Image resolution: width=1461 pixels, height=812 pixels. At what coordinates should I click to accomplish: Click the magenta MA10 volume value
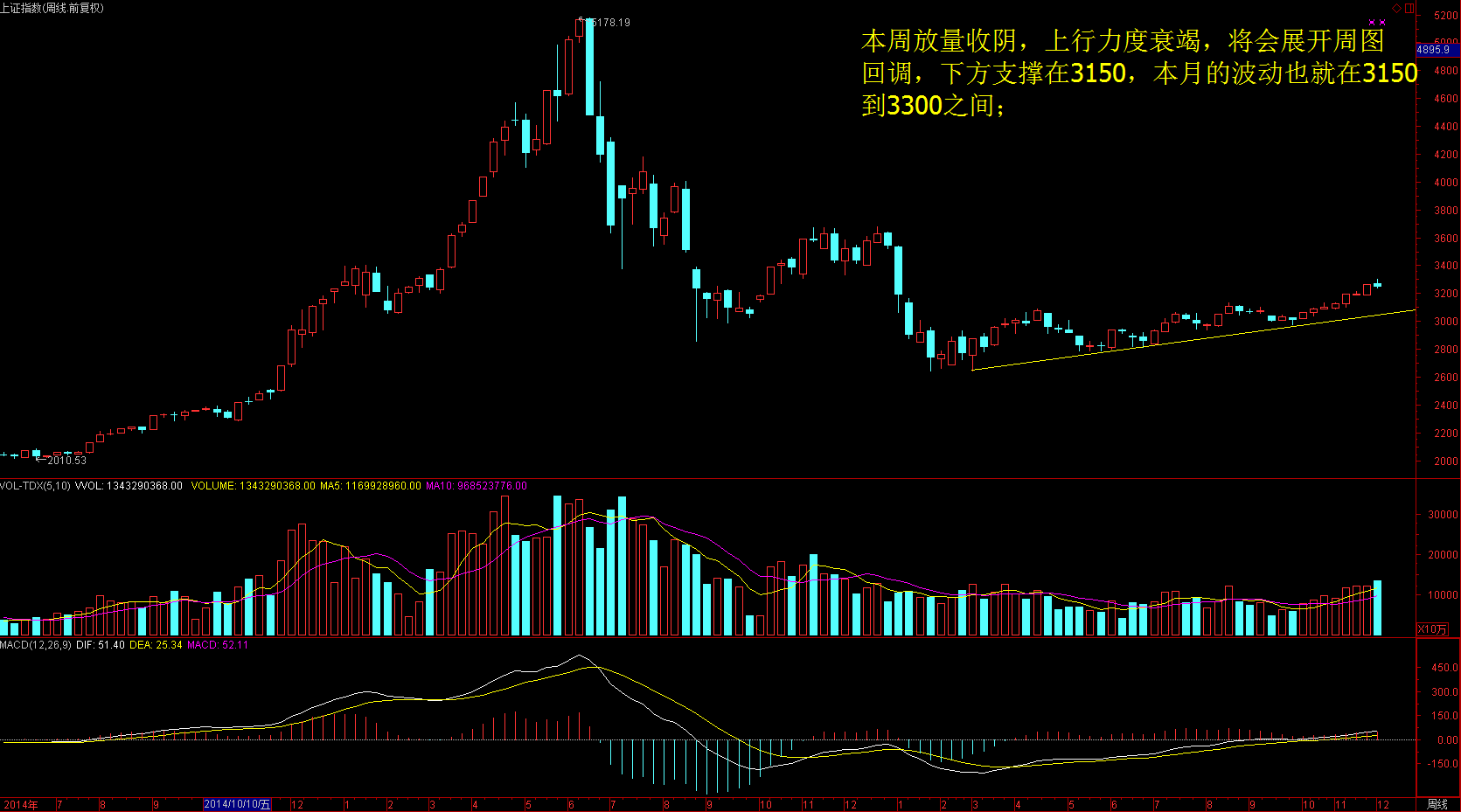point(477,486)
